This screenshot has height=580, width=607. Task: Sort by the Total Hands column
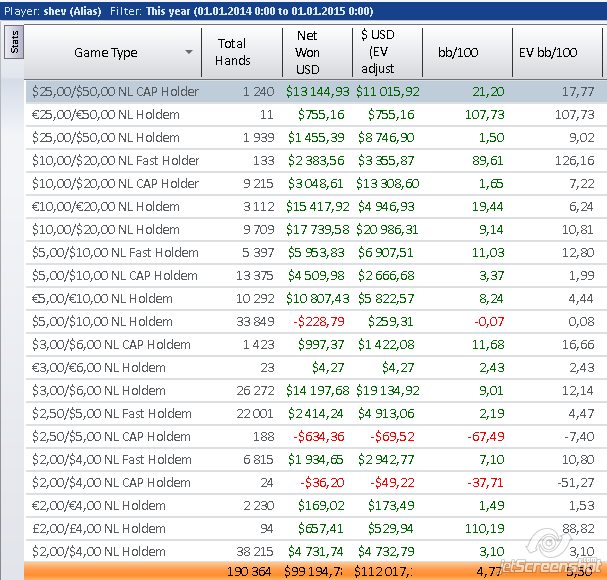click(232, 53)
